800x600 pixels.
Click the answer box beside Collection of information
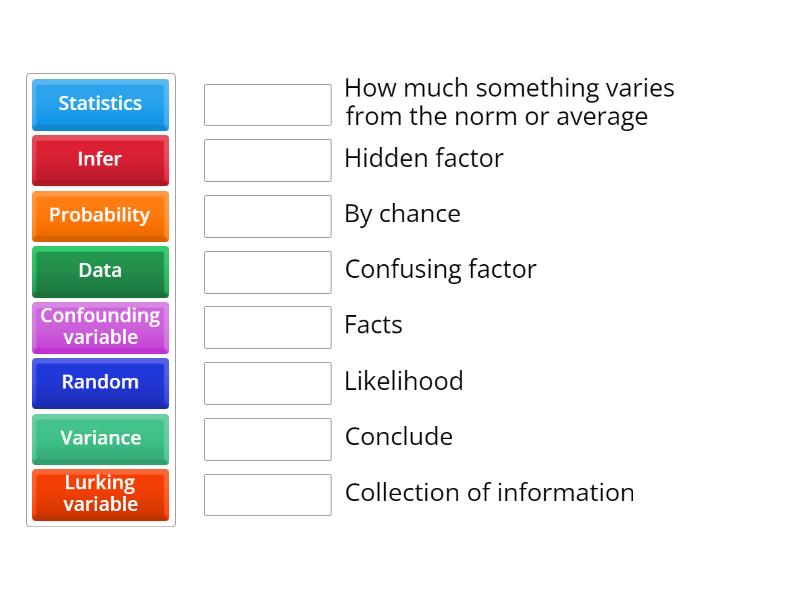267,494
